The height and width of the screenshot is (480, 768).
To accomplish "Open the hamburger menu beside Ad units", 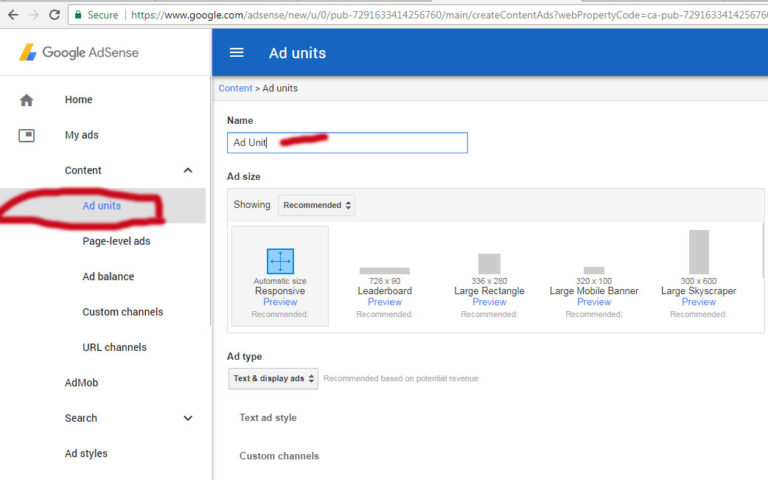I will coord(237,52).
